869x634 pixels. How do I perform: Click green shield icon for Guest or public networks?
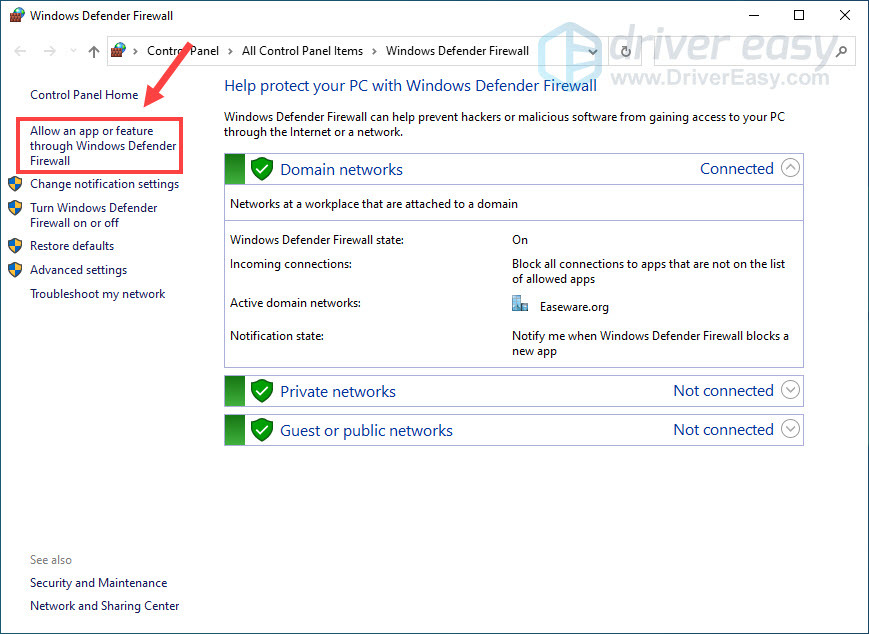[262, 430]
